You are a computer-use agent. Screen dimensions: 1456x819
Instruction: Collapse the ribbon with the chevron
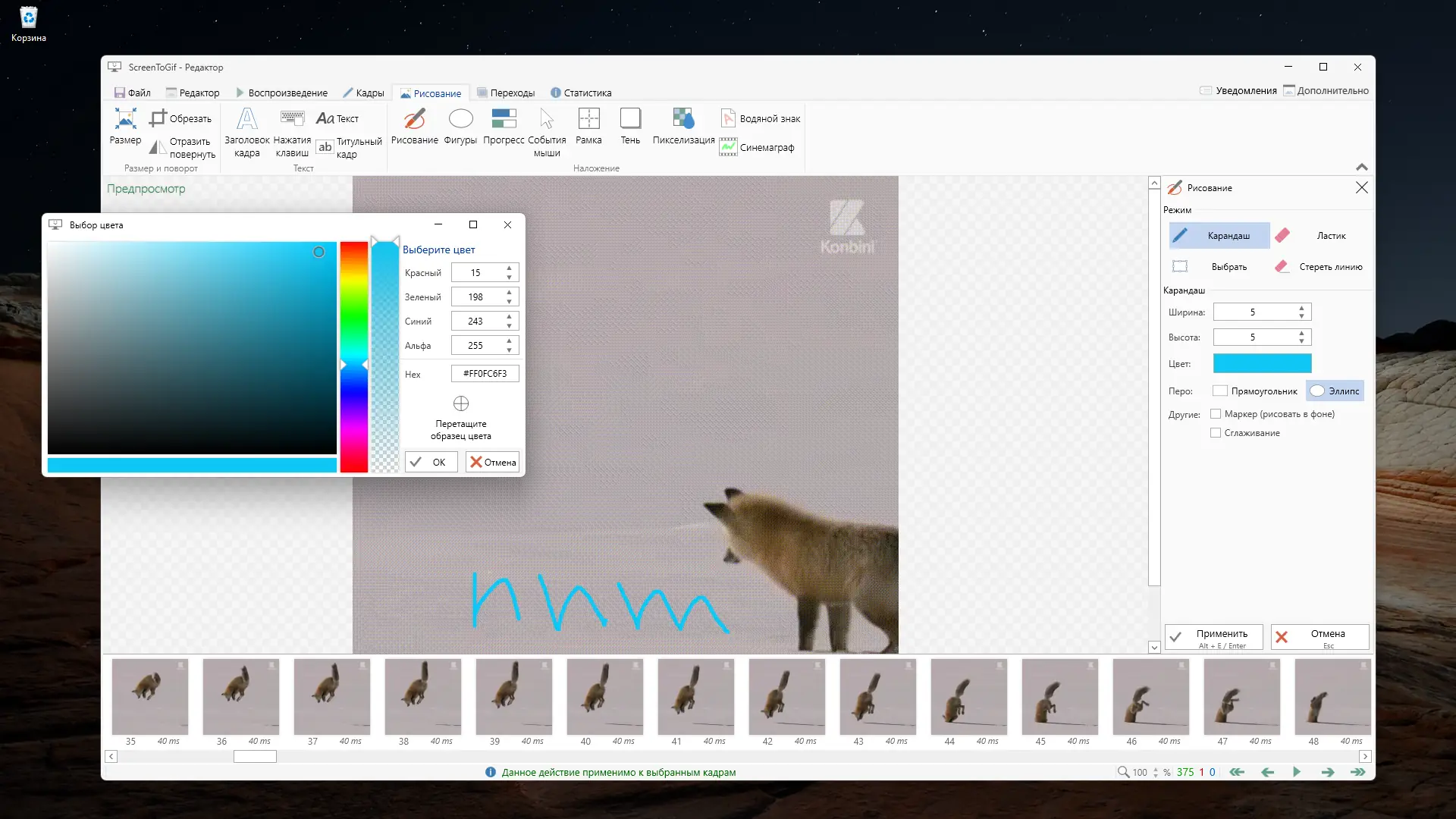click(x=1362, y=167)
